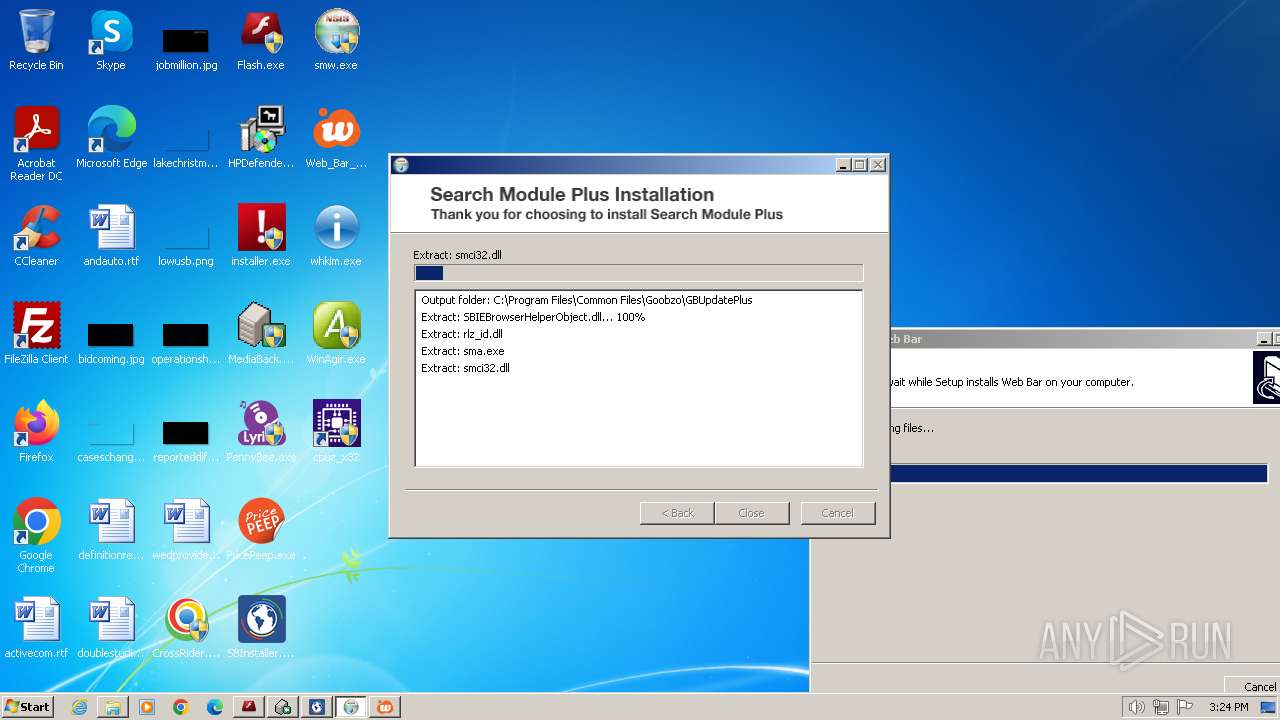Select SBInstaller desktop icon
Image resolution: width=1280 pixels, height=720 pixels.
point(261,628)
